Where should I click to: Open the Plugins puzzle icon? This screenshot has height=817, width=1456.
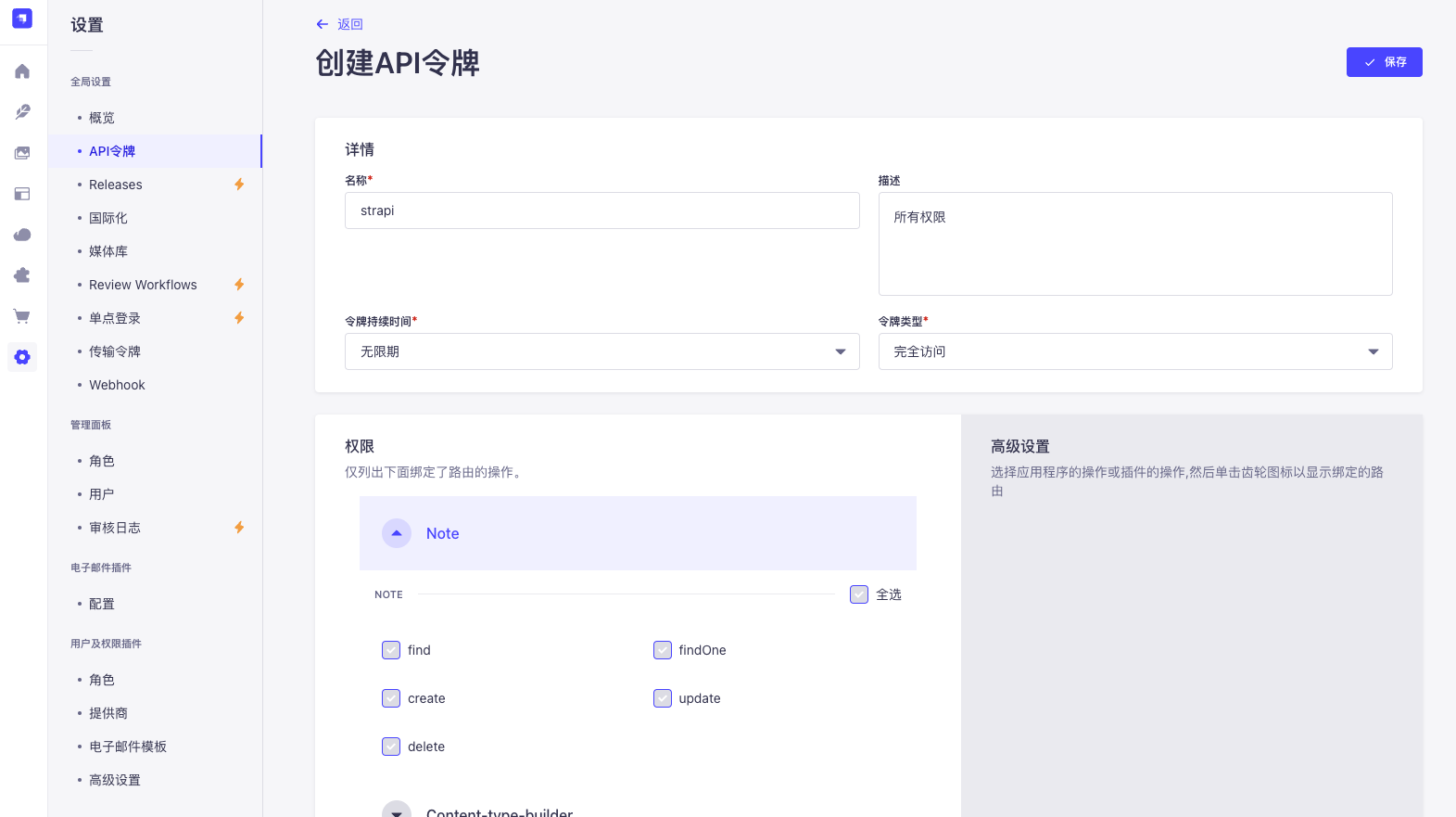click(x=22, y=275)
